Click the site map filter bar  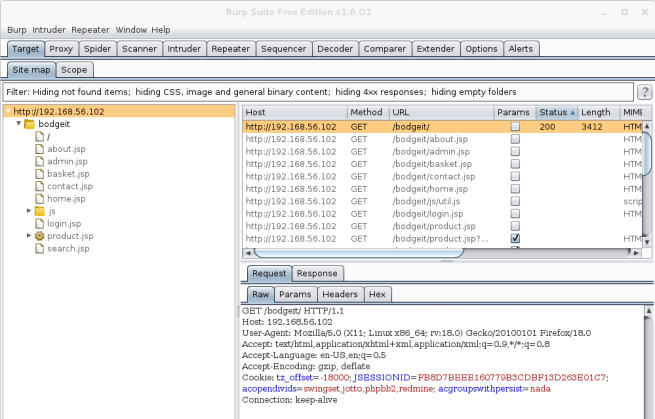pyautogui.click(x=318, y=92)
